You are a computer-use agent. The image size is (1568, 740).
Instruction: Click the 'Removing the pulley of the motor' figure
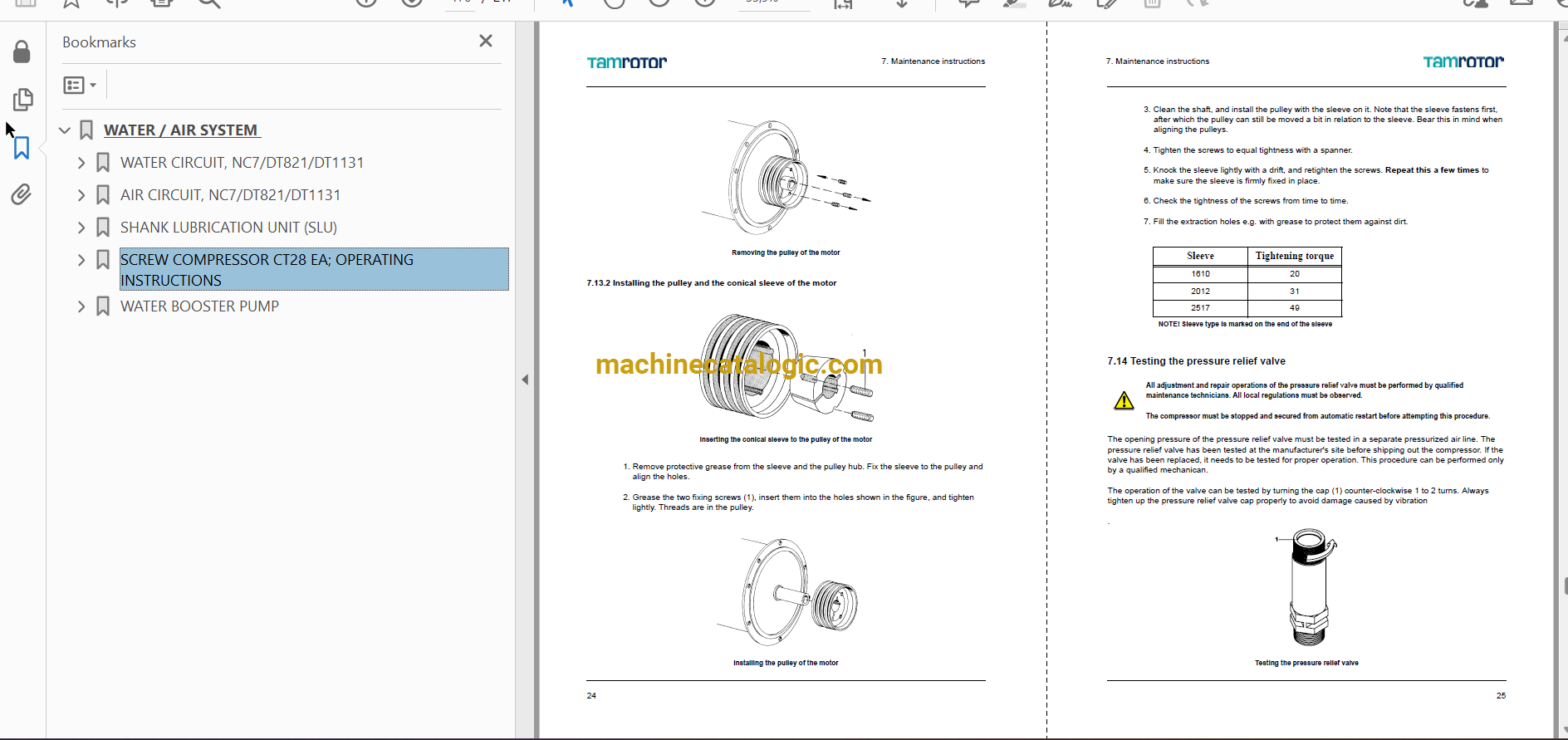(786, 177)
